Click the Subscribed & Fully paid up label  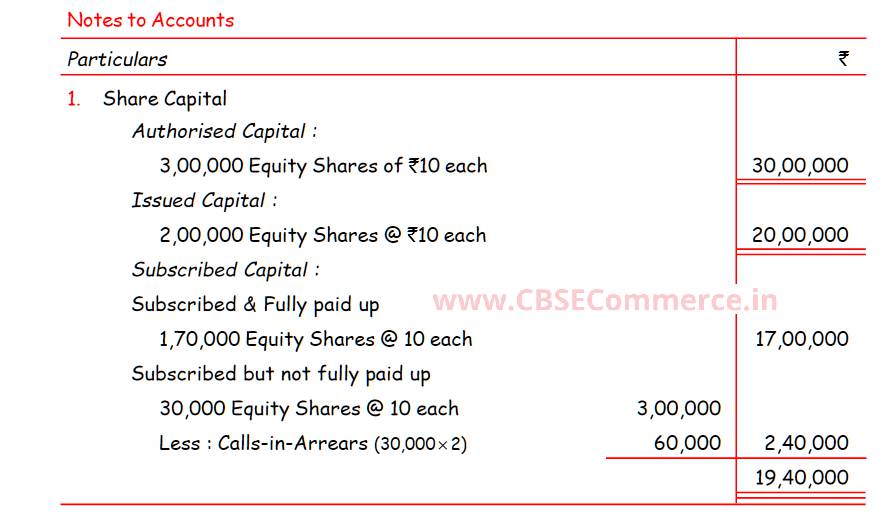click(255, 304)
